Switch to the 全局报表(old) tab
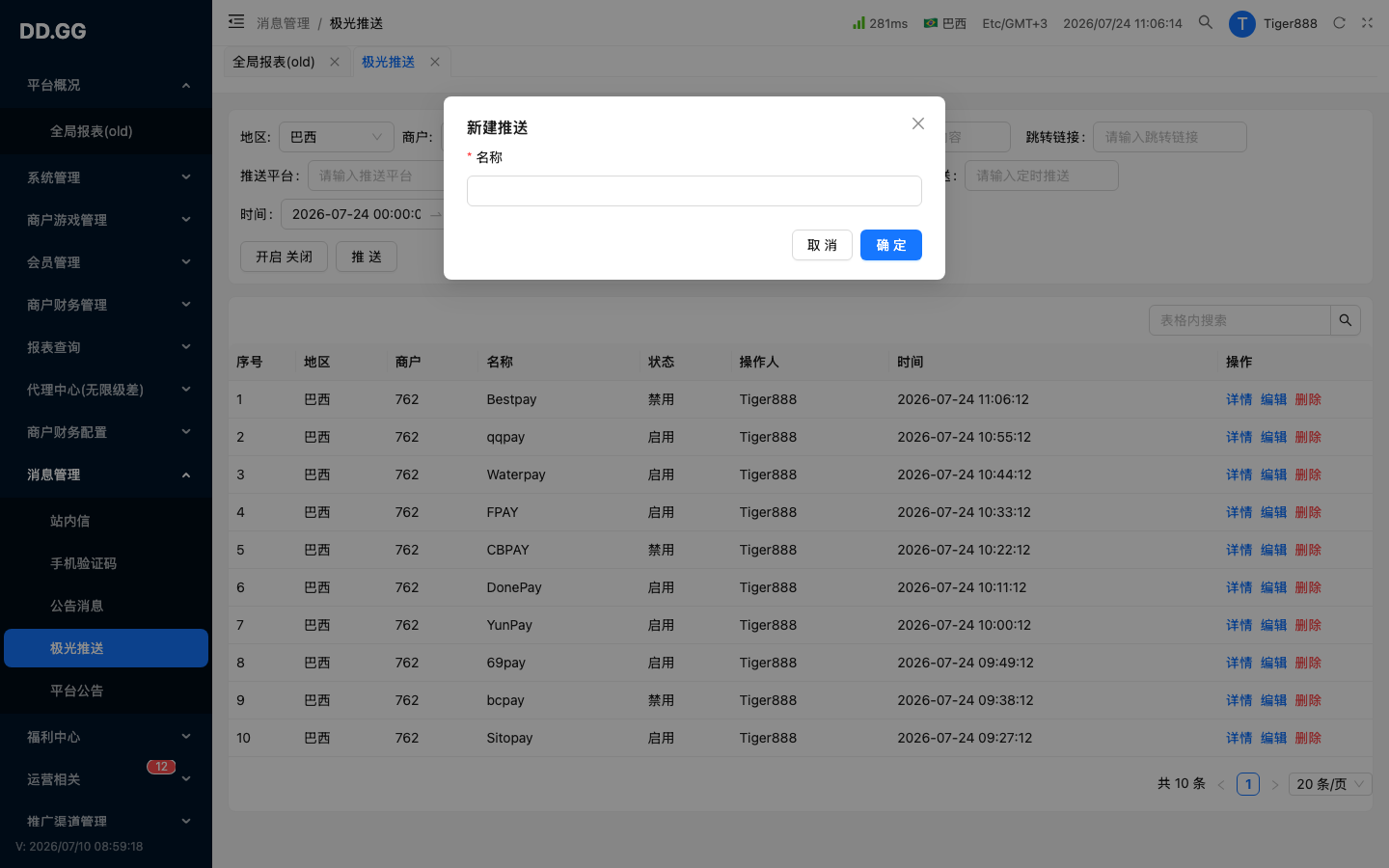1389x868 pixels. click(x=274, y=62)
